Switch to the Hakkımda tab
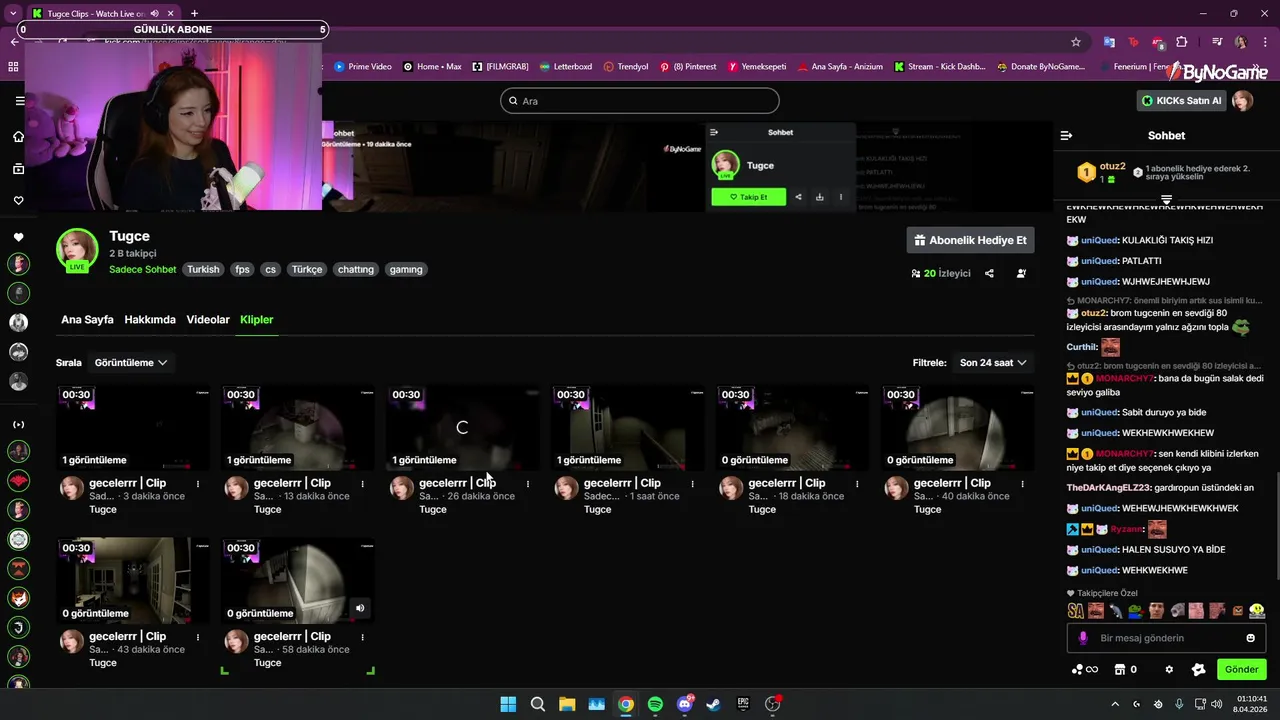 point(150,320)
